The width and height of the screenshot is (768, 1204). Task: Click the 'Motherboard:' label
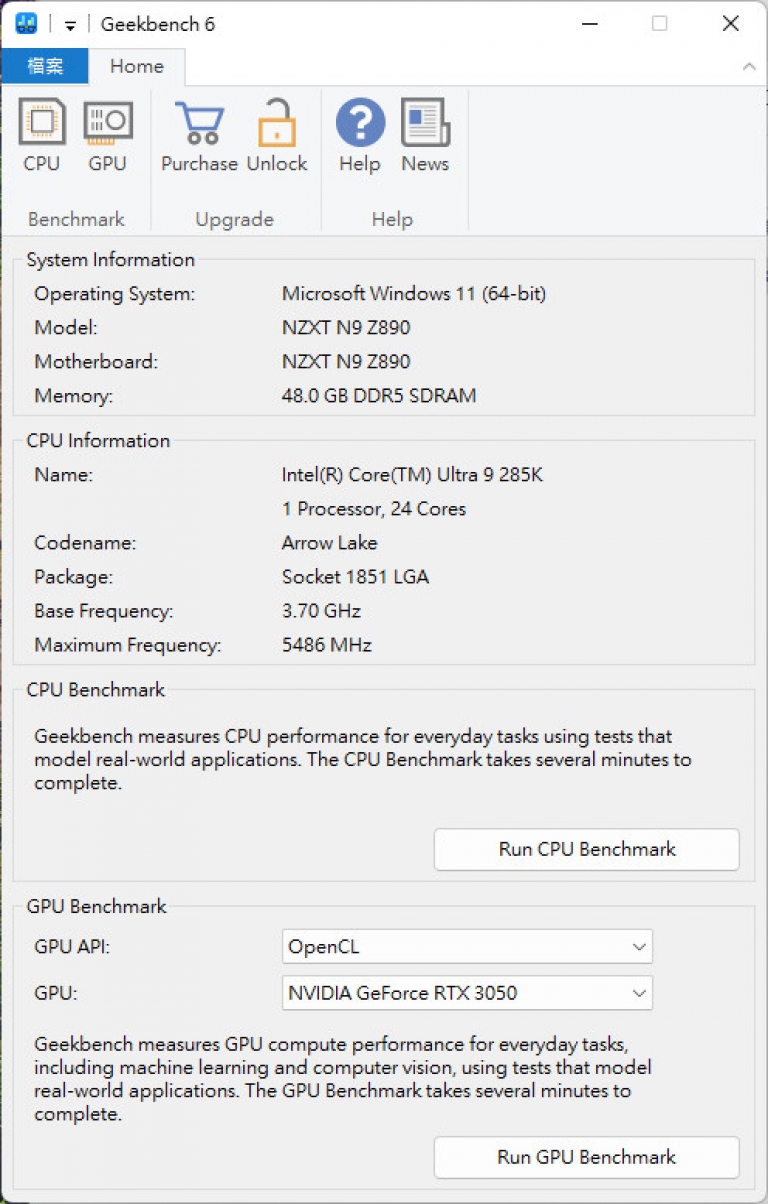point(96,361)
